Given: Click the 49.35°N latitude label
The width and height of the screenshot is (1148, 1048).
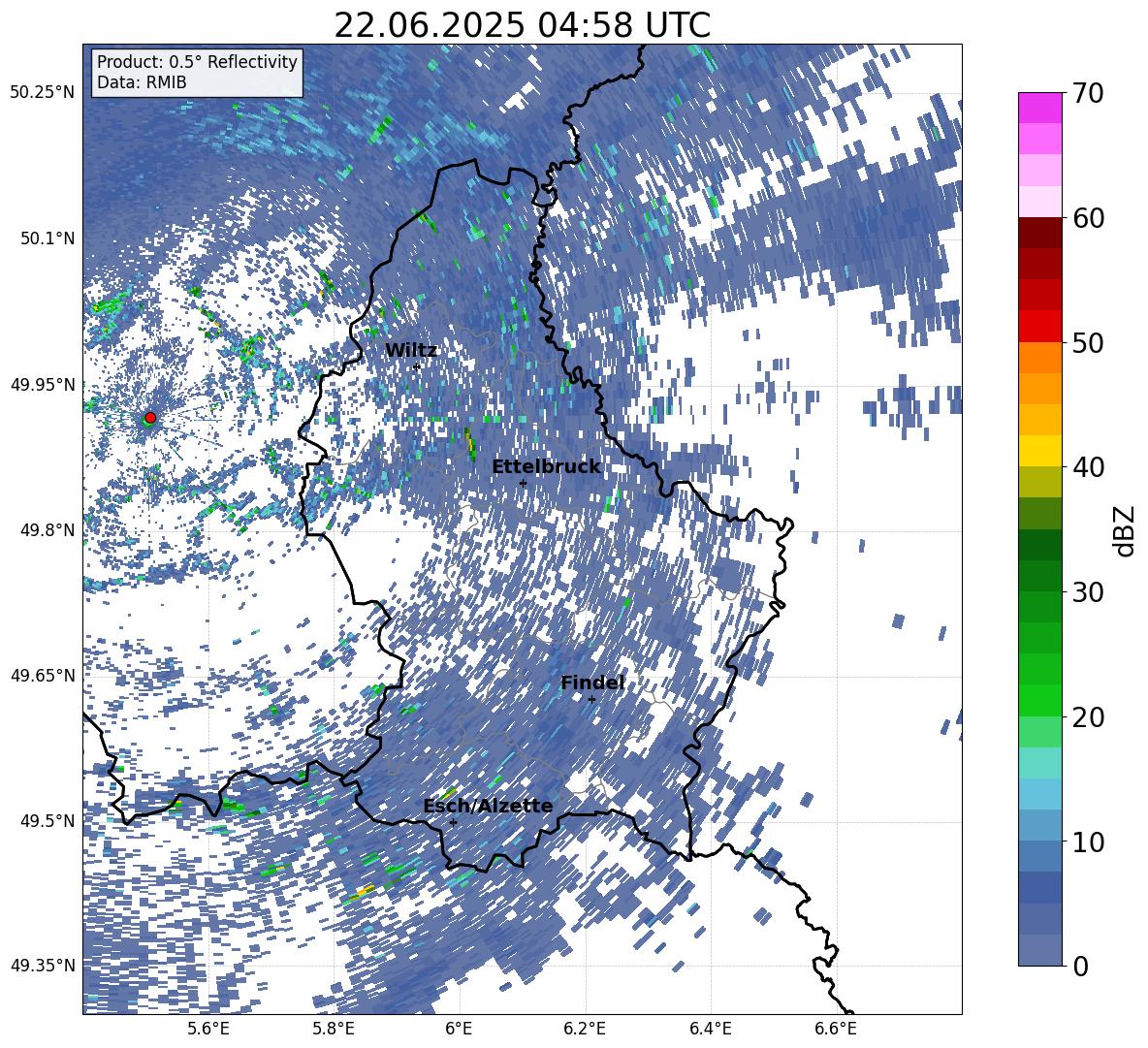Looking at the screenshot, I should coord(43,966).
